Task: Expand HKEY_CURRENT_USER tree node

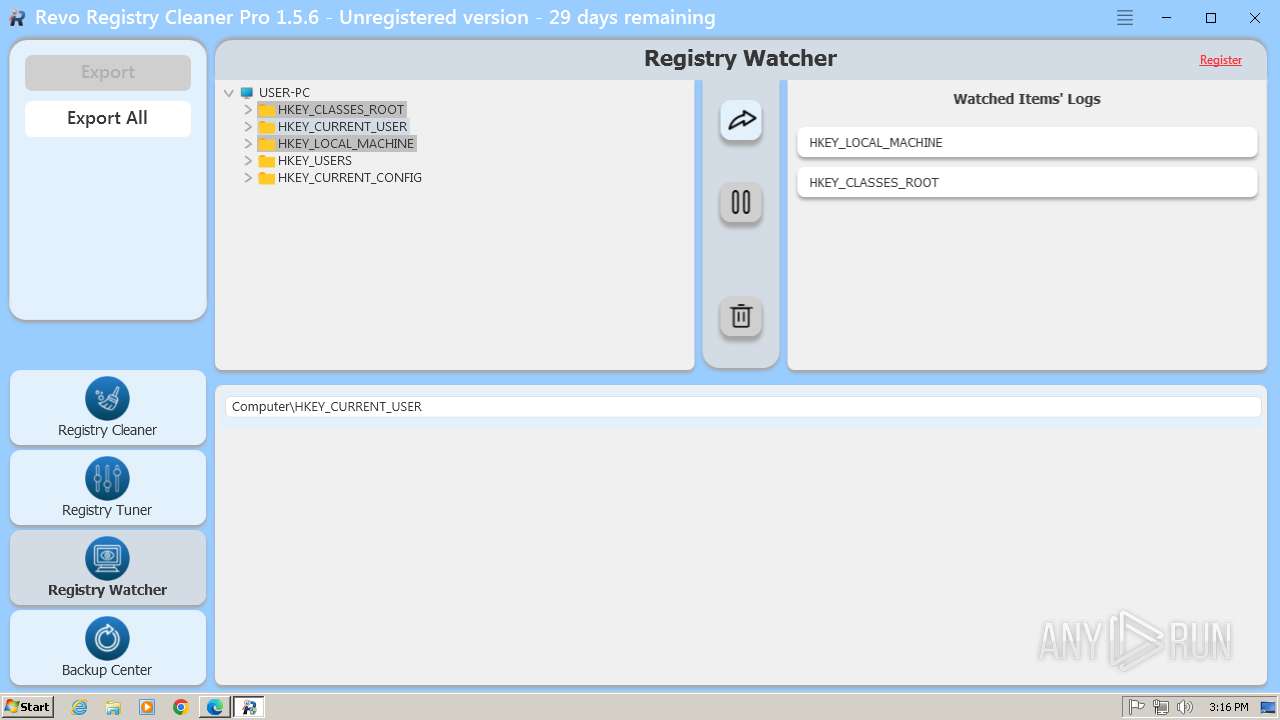Action: [x=248, y=127]
